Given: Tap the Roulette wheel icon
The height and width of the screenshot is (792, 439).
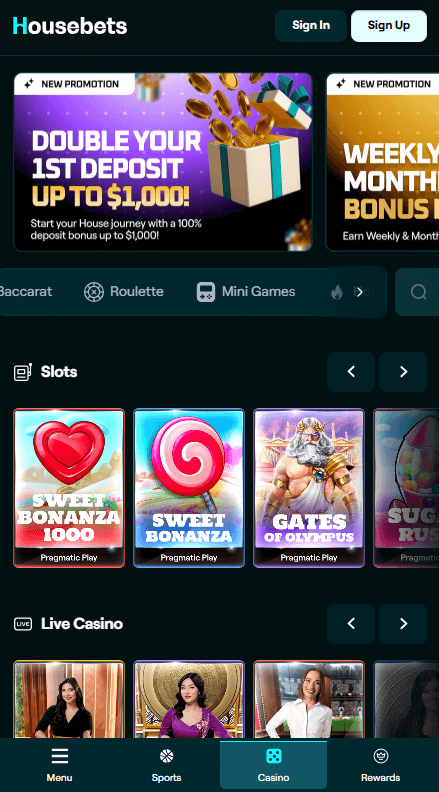Looking at the screenshot, I should (94, 291).
